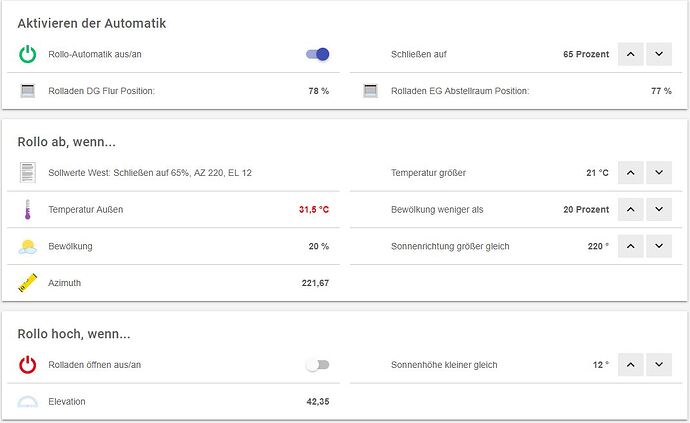Click the Temperatur Außen 31,5 °C value
The image size is (690, 423).
(x=314, y=210)
